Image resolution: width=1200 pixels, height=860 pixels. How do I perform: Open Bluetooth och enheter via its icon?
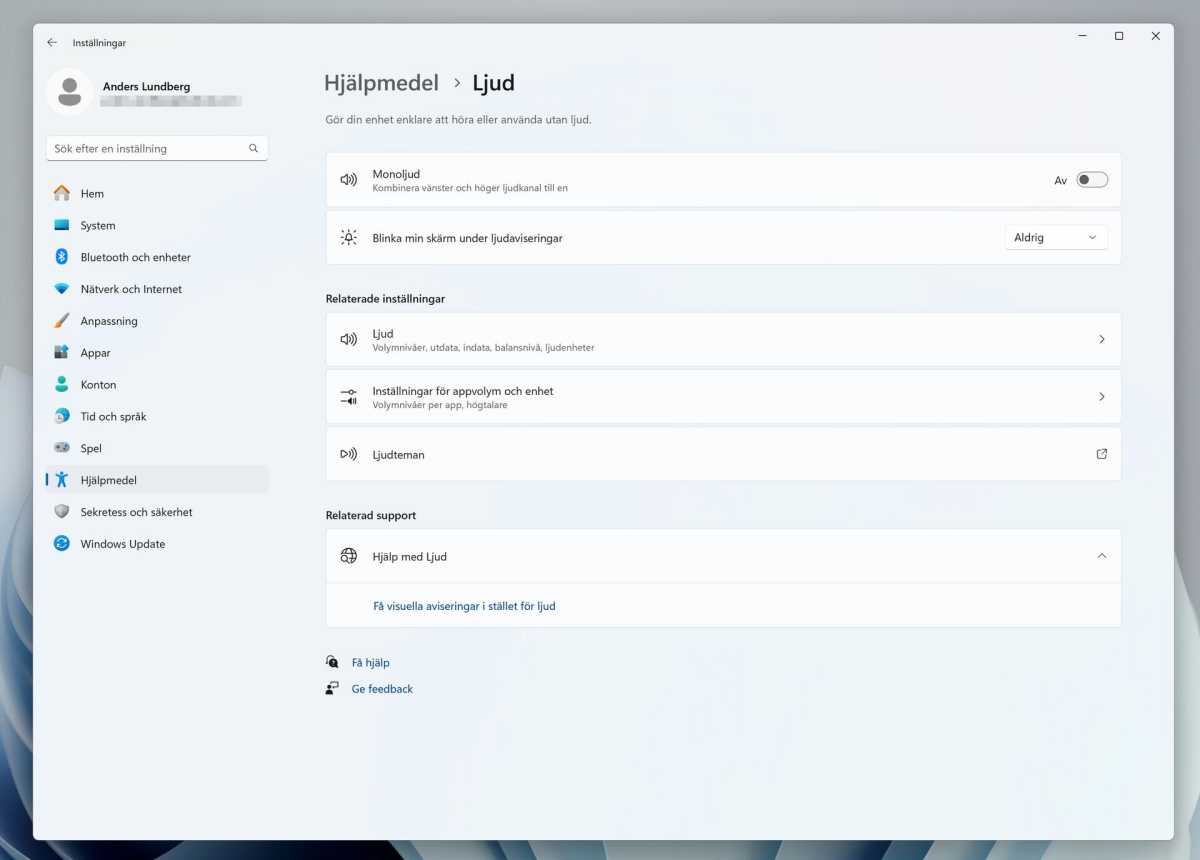[62, 257]
